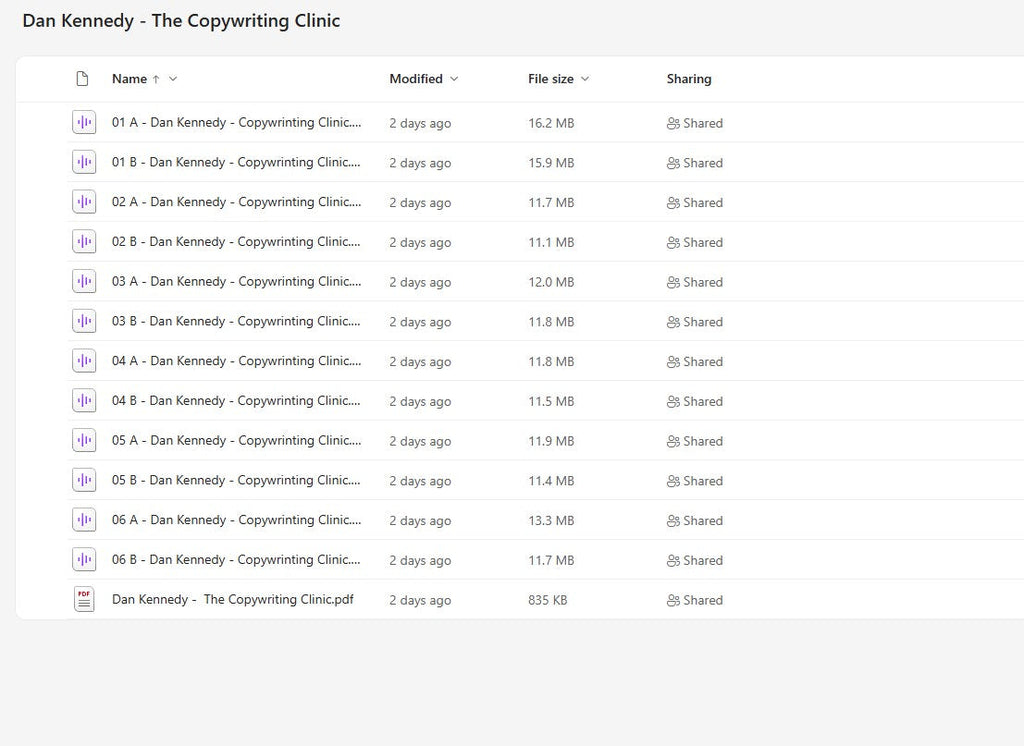Click audio icon of 03 B file
Viewport: 1024px width, 746px height.
point(84,321)
